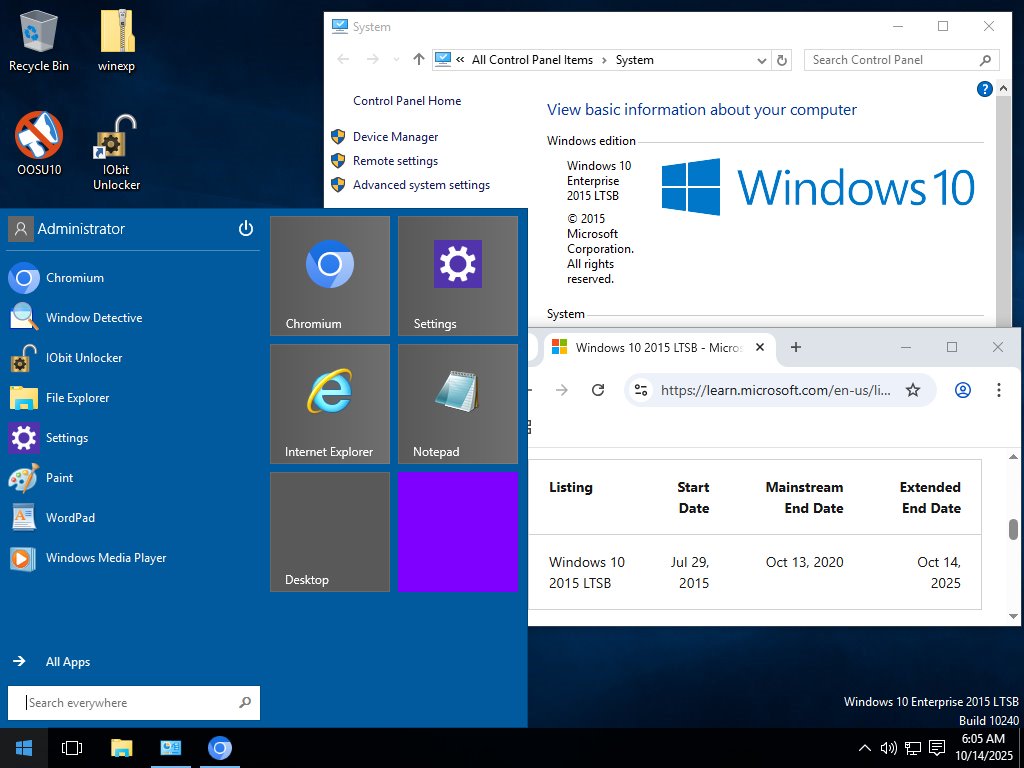The width and height of the screenshot is (1024, 768).
Task: Open the winexp zip folder icon
Action: (117, 40)
